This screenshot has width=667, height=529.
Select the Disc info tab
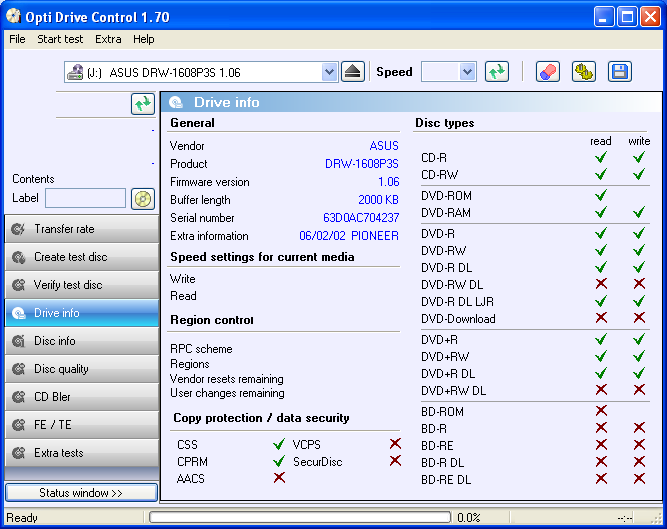[x=82, y=341]
